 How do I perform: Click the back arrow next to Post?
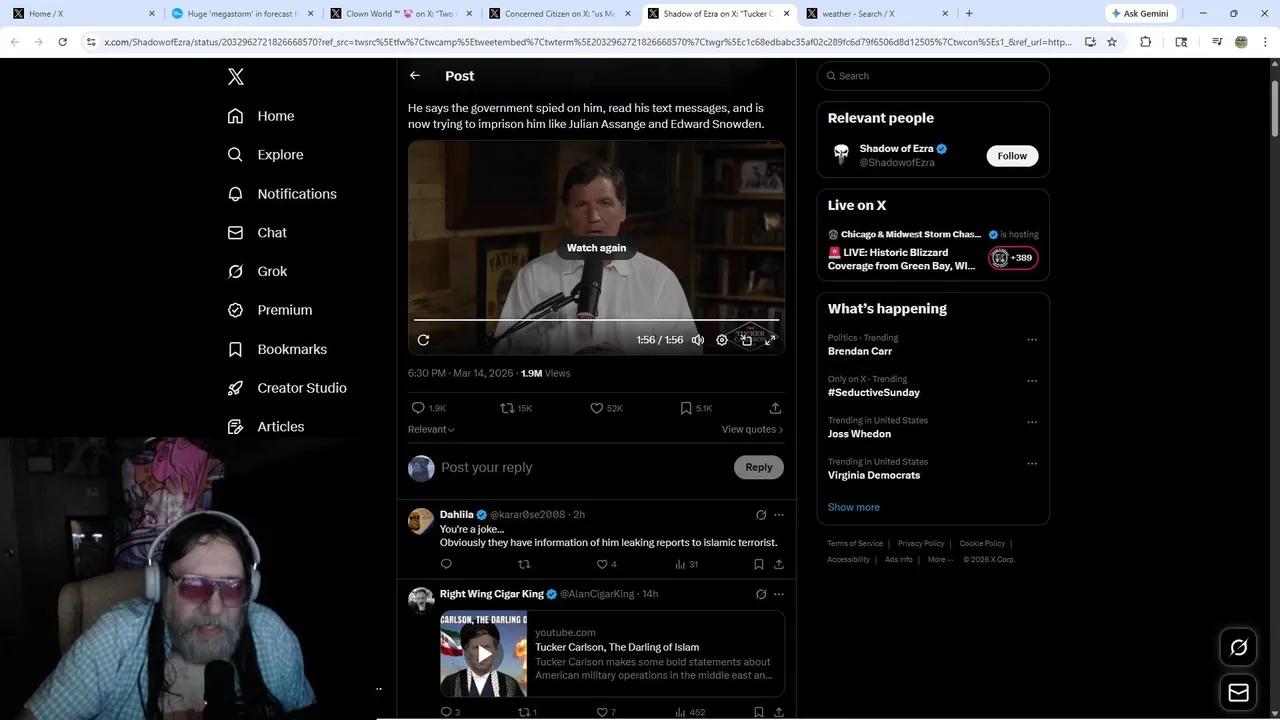click(415, 76)
